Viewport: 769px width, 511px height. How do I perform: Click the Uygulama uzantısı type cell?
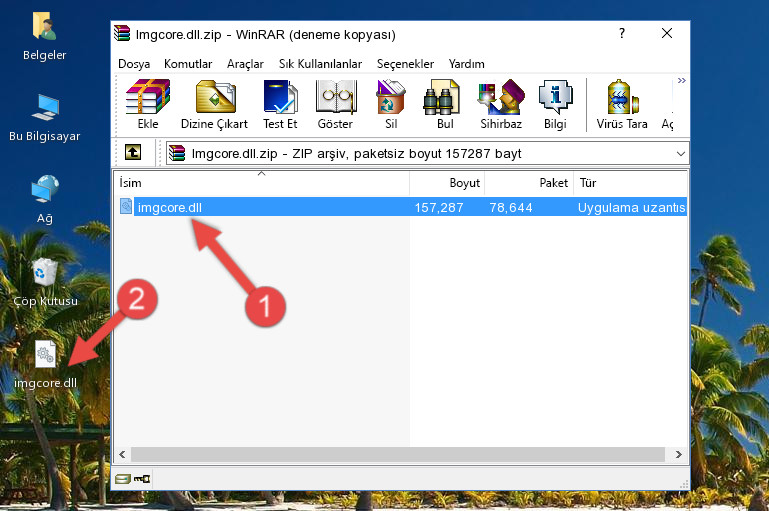[631, 207]
